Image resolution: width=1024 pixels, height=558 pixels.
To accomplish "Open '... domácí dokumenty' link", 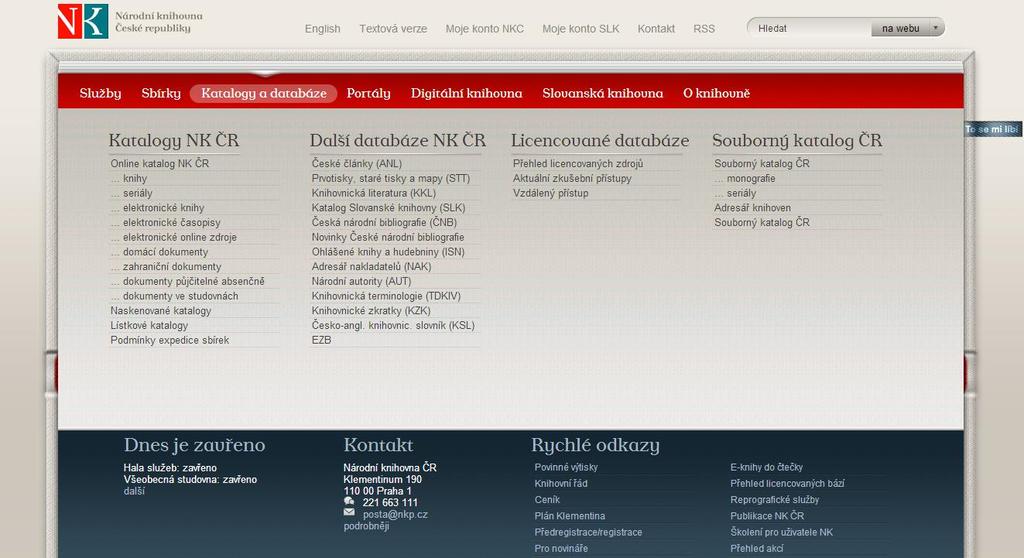I will click(x=159, y=252).
